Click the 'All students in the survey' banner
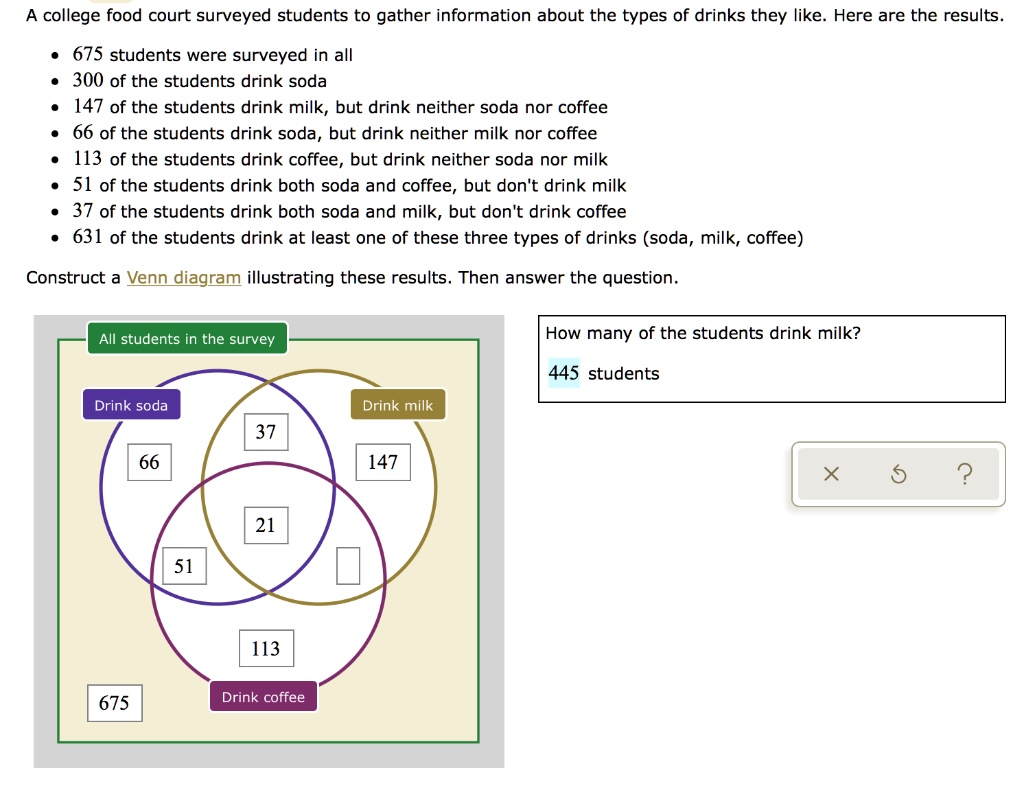 click(187, 339)
